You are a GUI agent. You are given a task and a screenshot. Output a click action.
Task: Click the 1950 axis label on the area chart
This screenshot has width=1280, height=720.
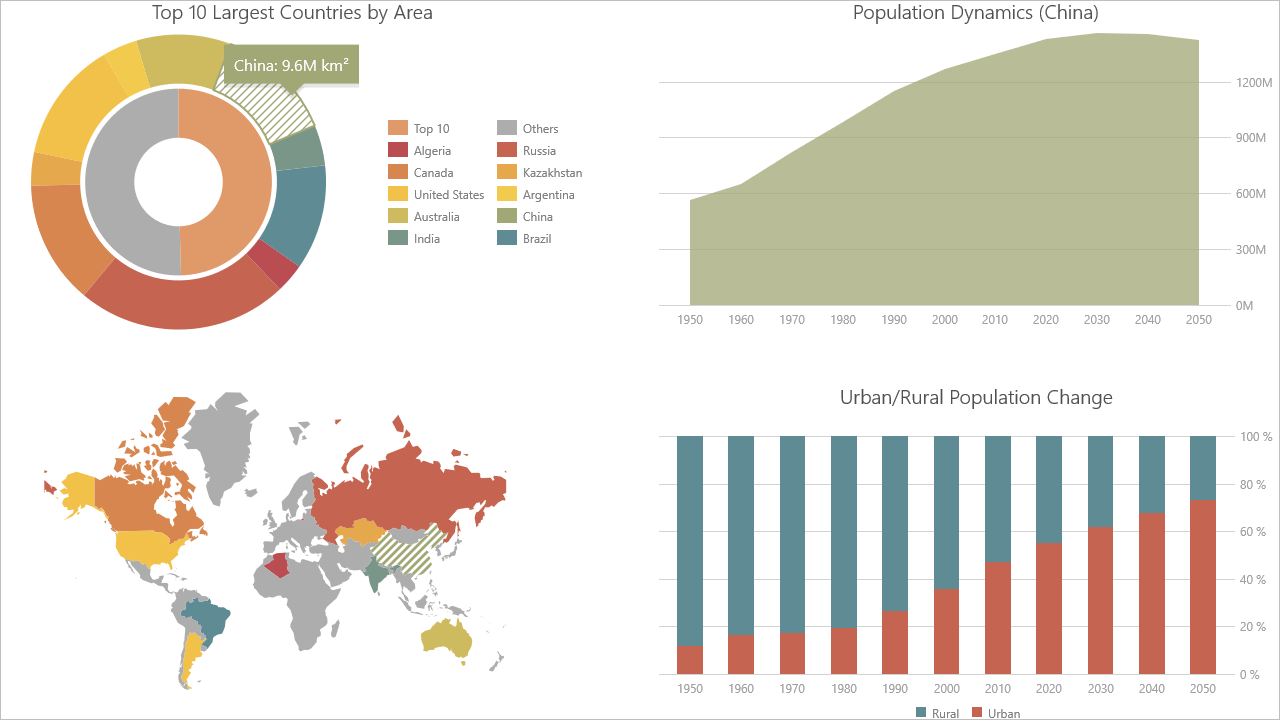[690, 319]
